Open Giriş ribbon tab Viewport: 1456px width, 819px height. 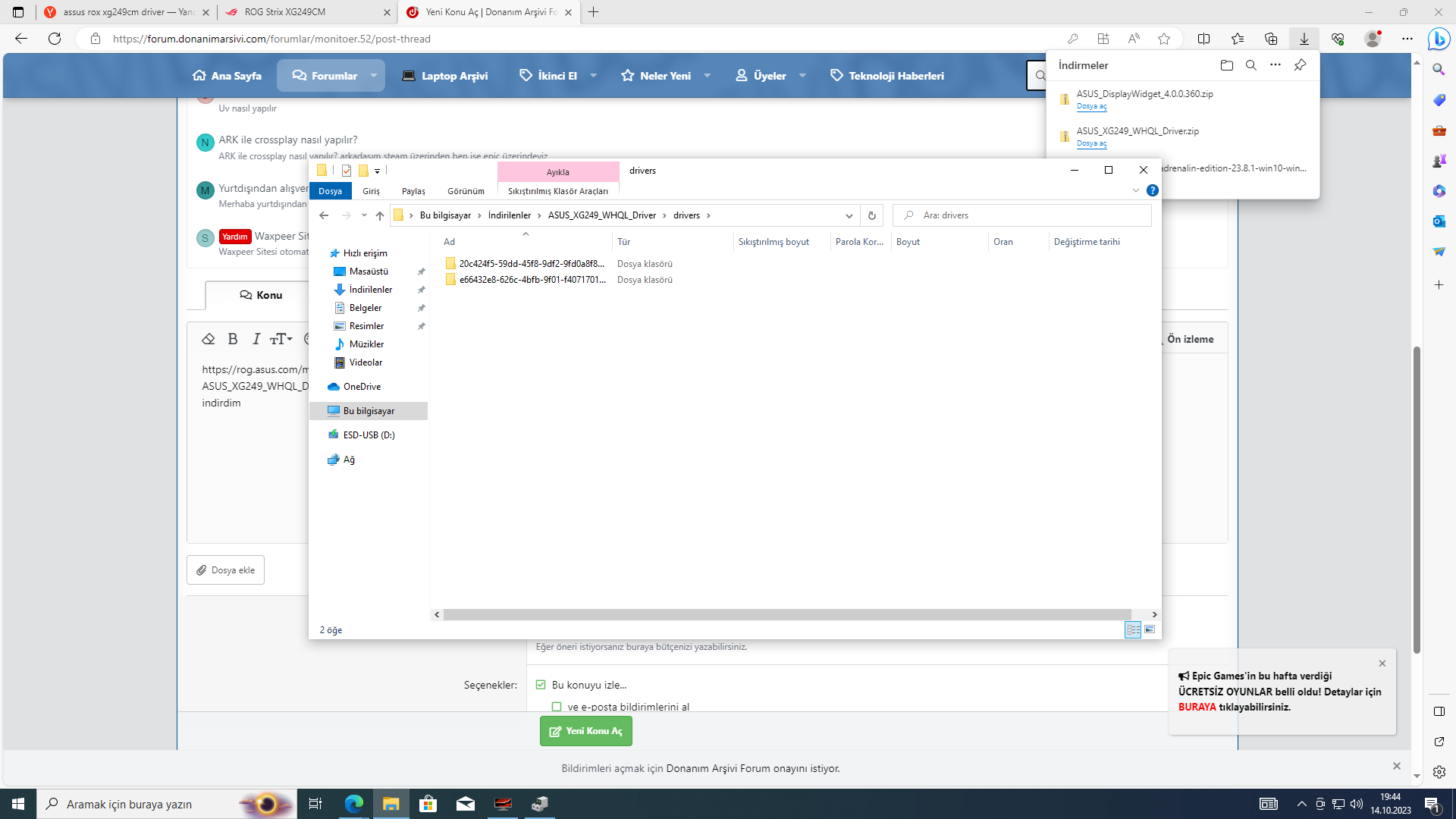point(371,191)
